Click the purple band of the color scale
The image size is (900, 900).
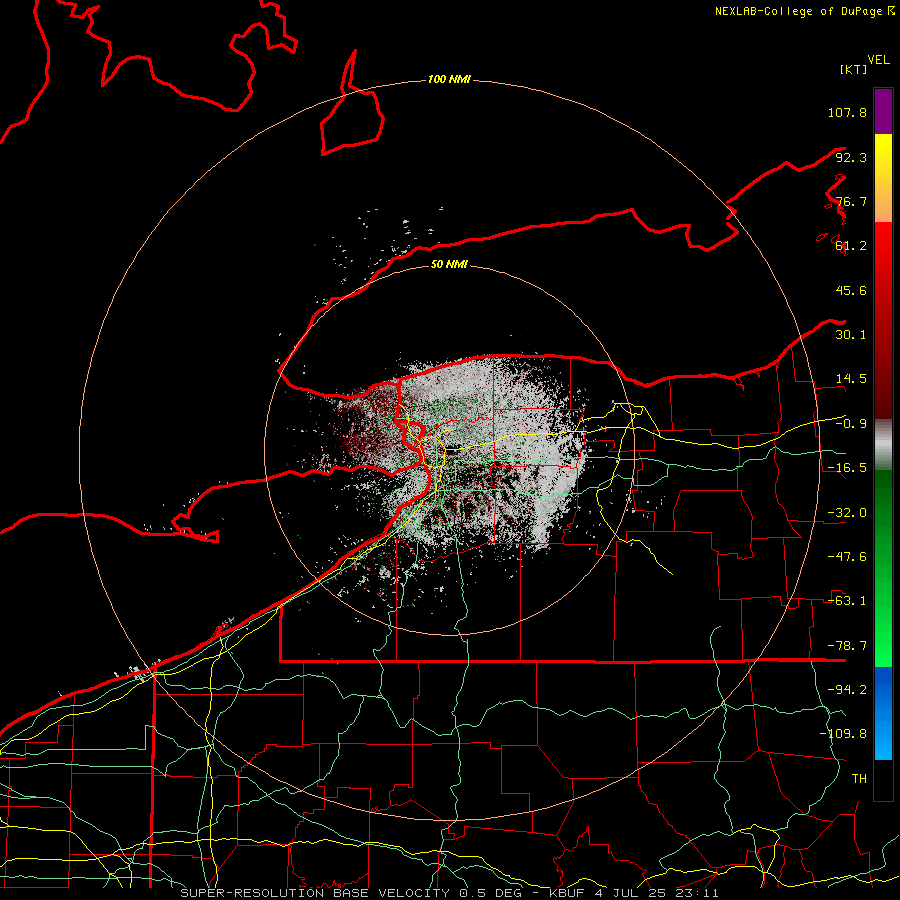883,111
